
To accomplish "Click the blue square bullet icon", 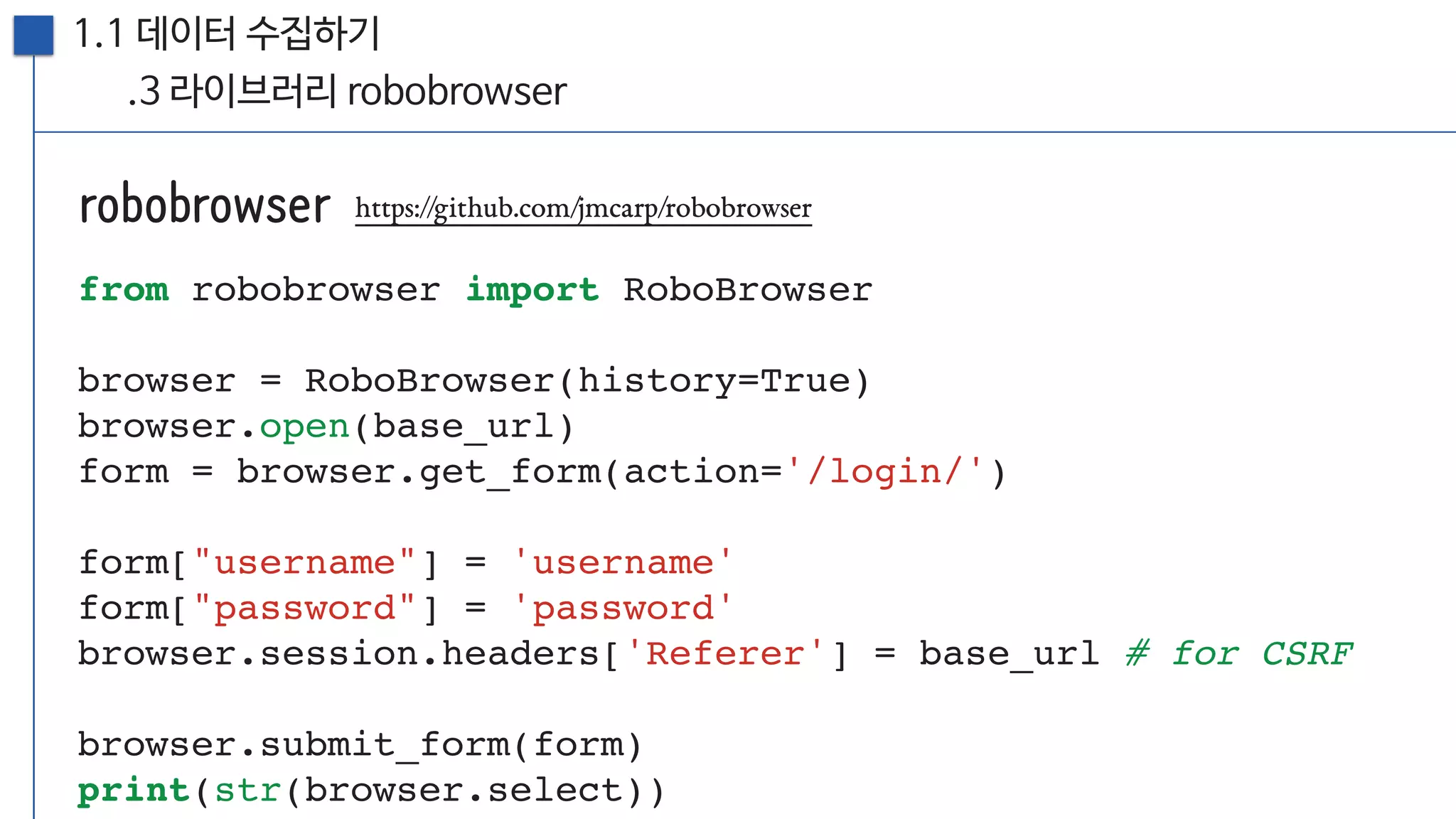I will tap(33, 35).
